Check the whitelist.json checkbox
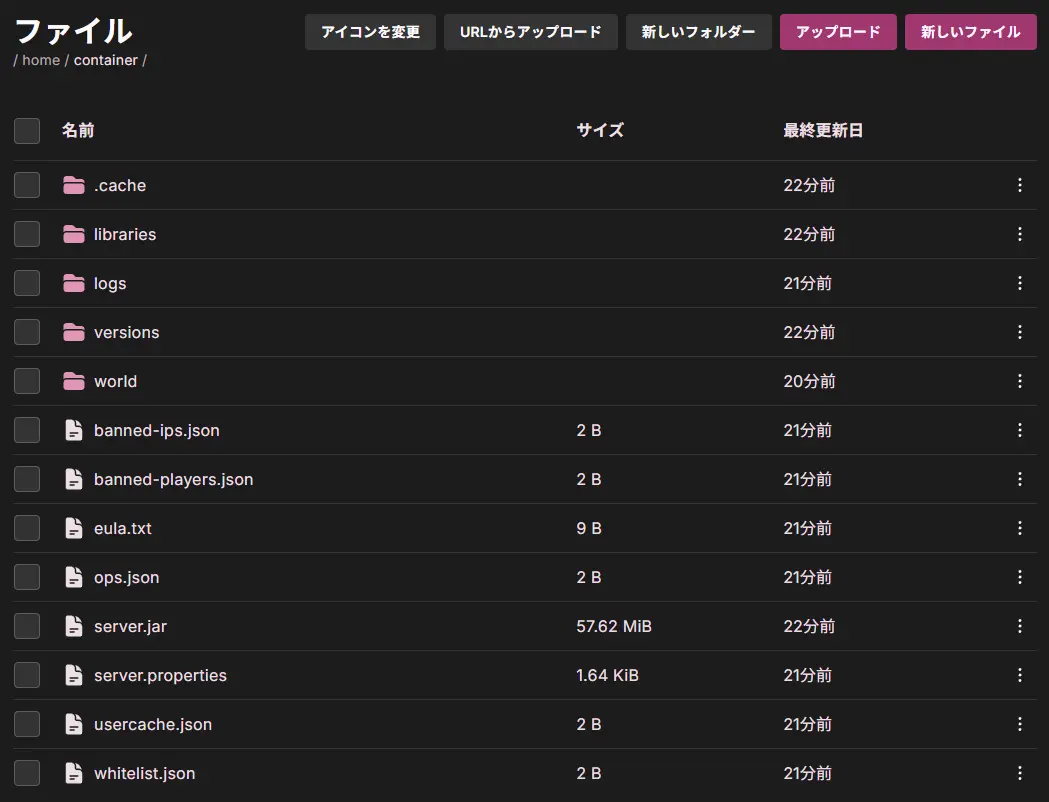This screenshot has width=1049, height=802. click(27, 773)
